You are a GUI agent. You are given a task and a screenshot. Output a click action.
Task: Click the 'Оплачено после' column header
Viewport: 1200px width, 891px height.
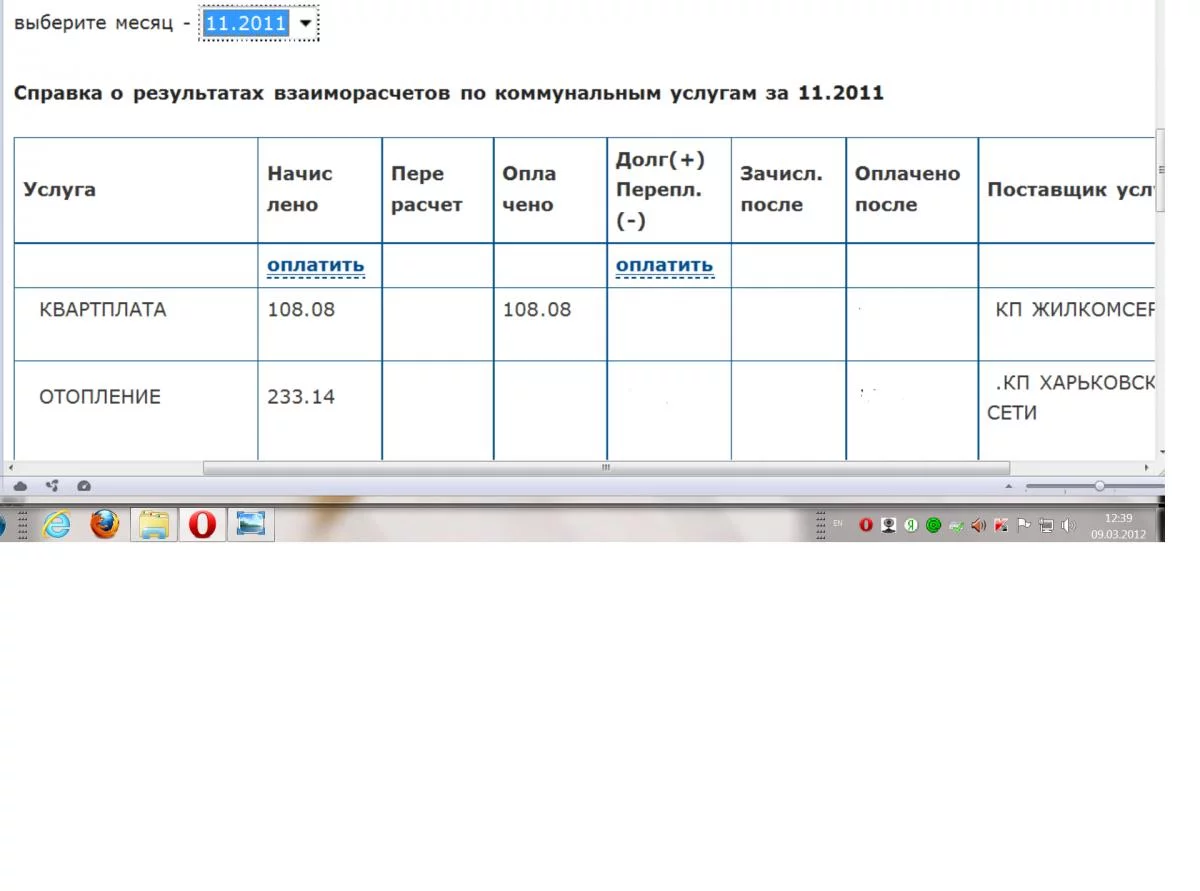tap(912, 190)
